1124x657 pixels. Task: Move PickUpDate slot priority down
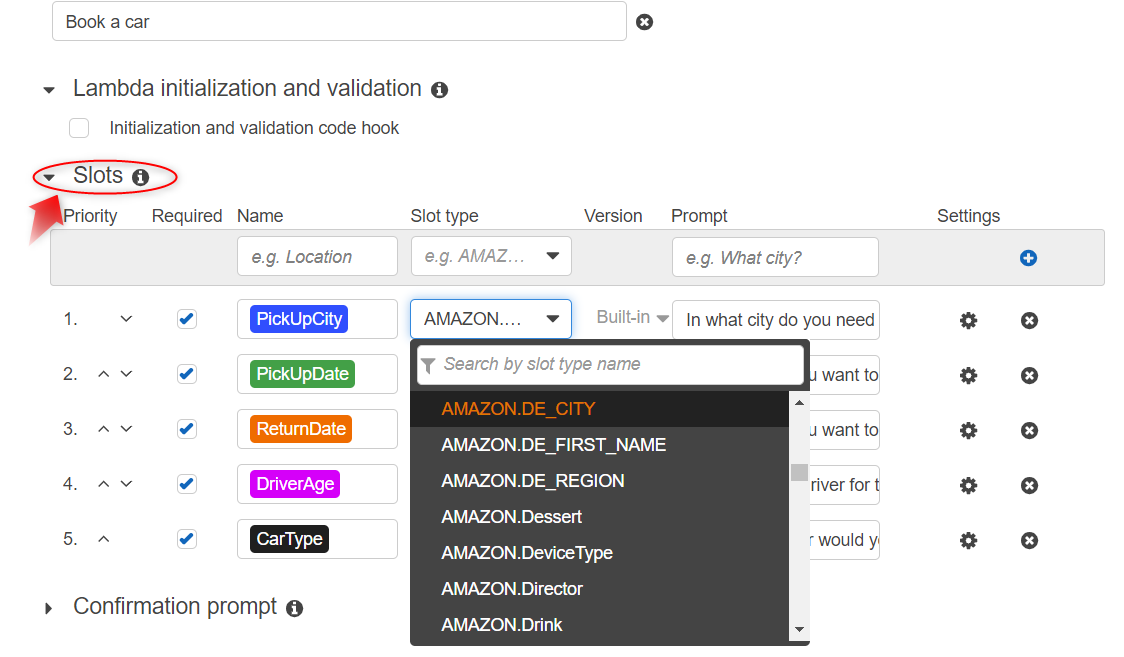coord(126,374)
